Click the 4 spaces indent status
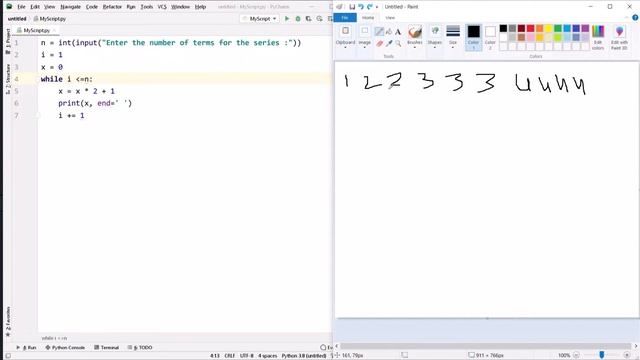This screenshot has height=360, width=640. [x=267, y=356]
